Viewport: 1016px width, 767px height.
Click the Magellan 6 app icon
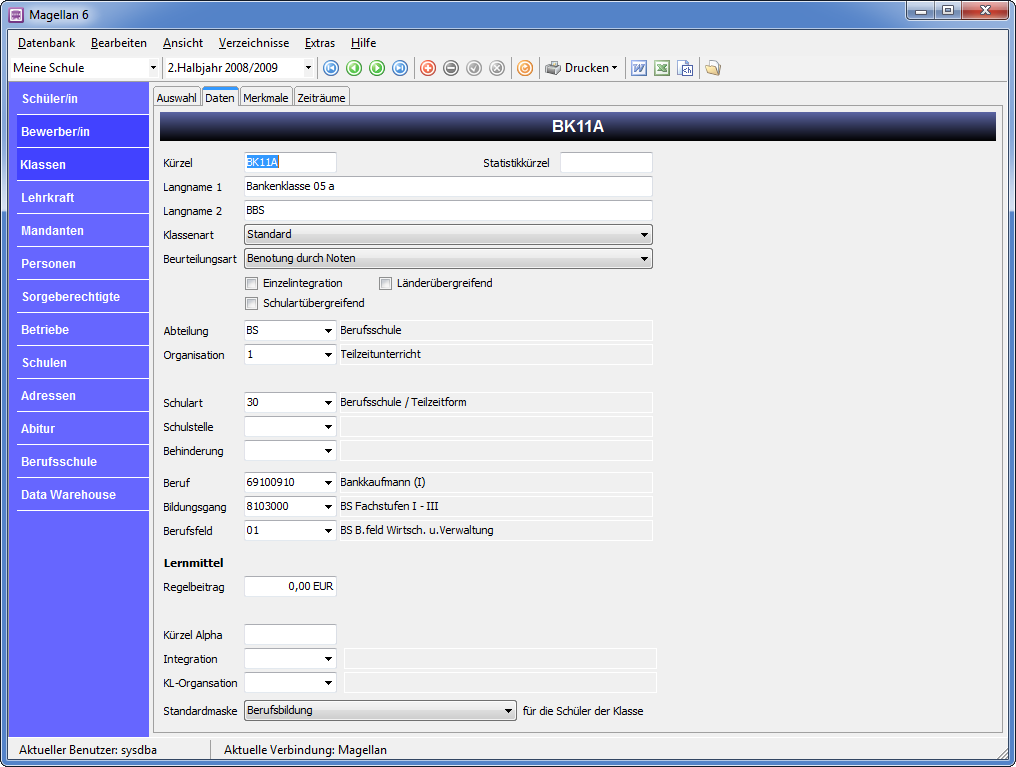pyautogui.click(x=16, y=14)
